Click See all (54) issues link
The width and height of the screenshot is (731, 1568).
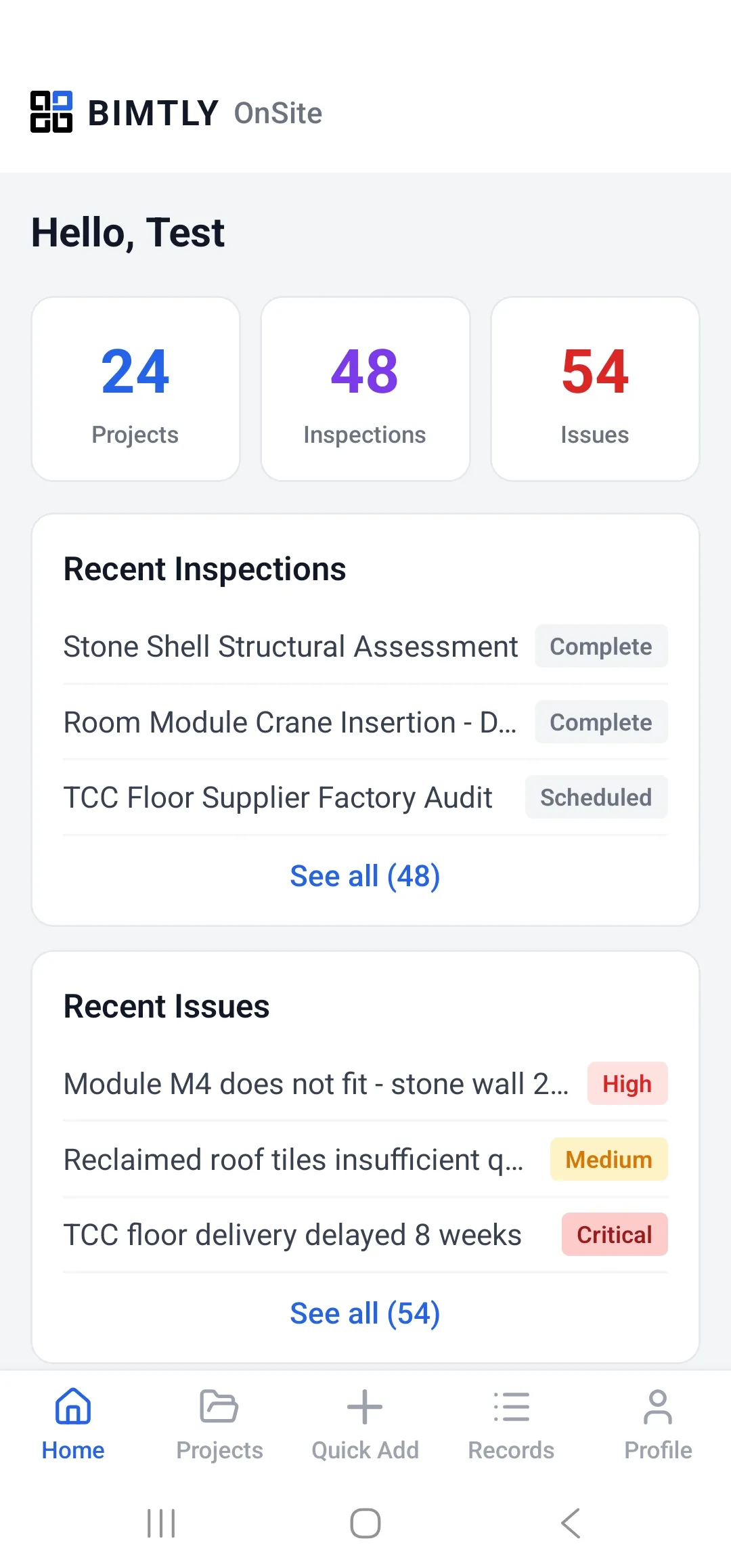pyautogui.click(x=365, y=1313)
